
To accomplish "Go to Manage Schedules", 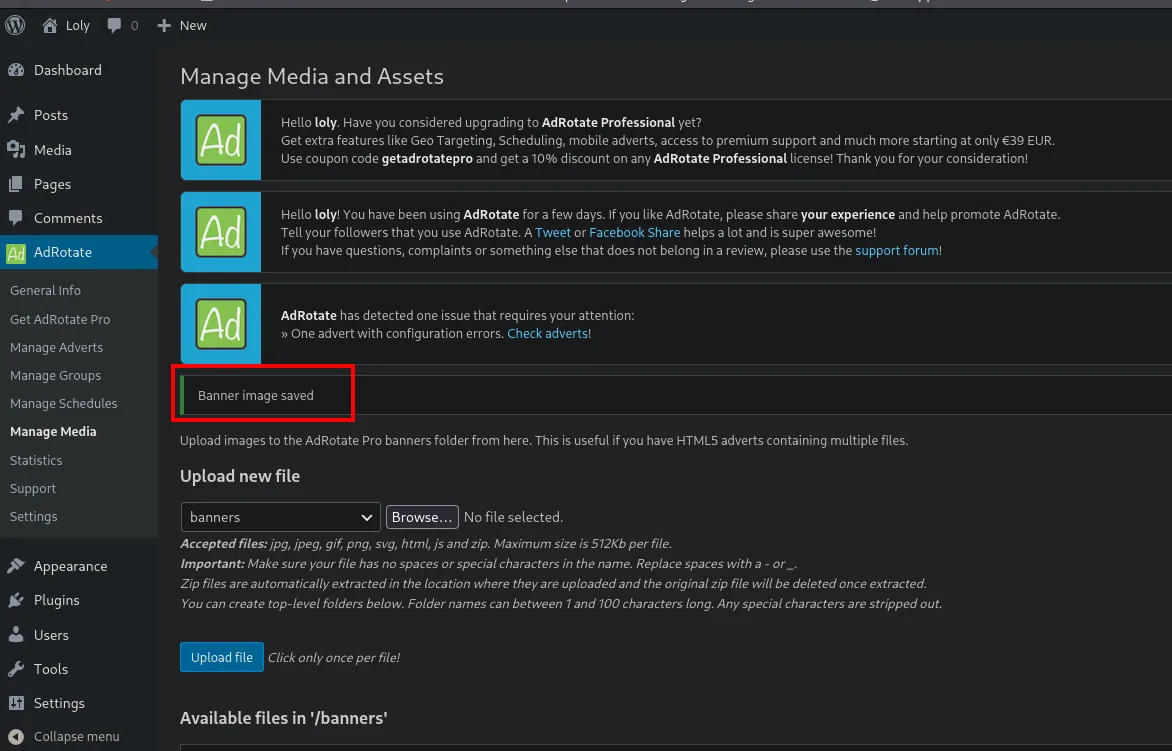I will click(64, 404).
